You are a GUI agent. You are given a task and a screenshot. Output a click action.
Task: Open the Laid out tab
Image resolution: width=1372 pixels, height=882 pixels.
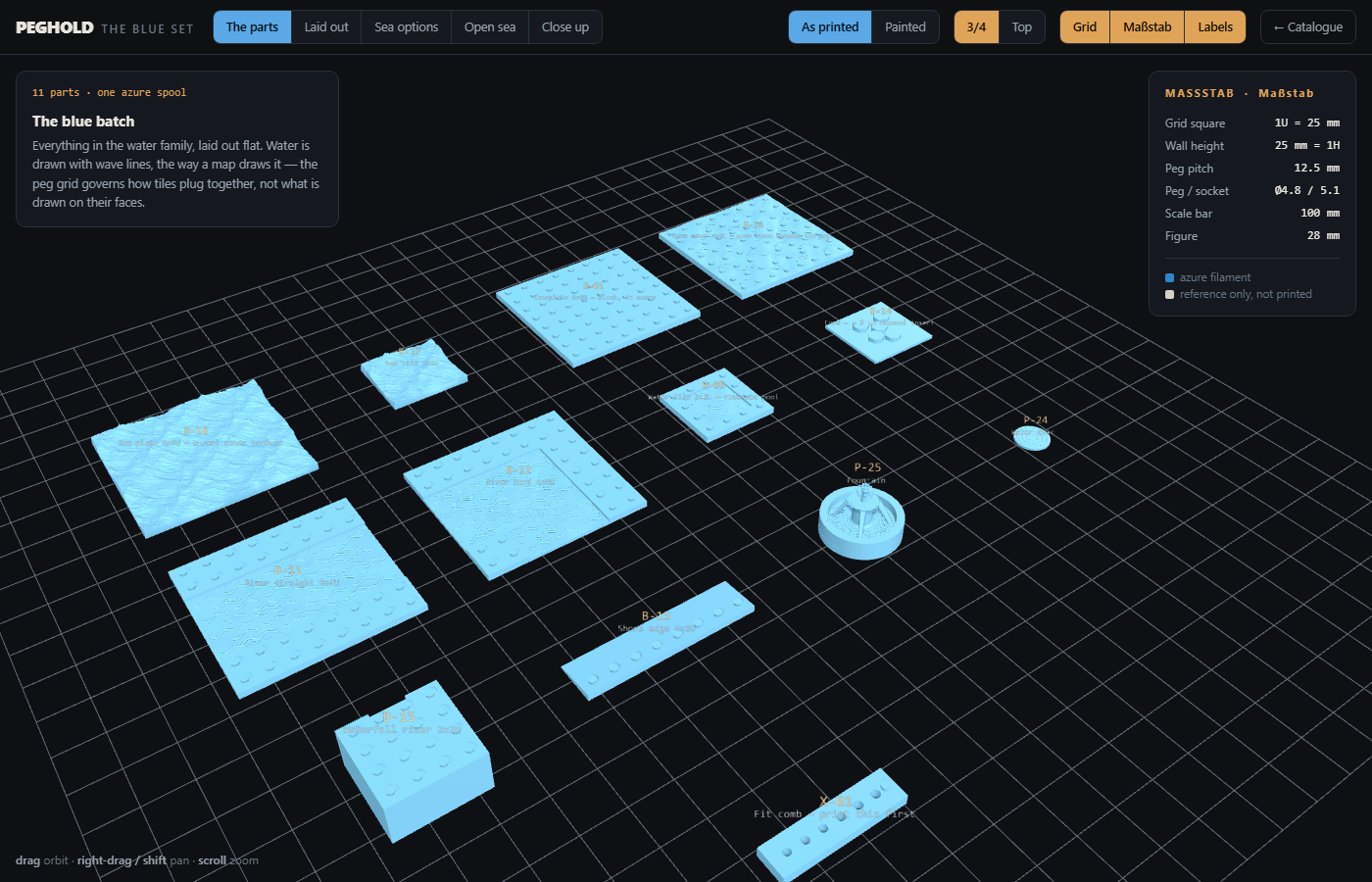(x=326, y=27)
